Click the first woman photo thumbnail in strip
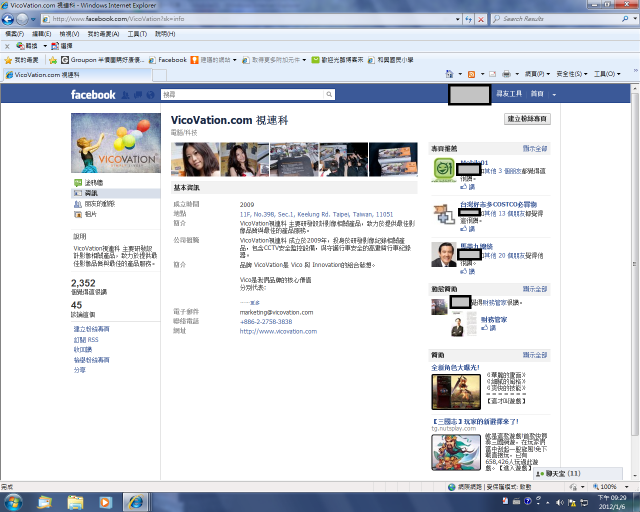The width and height of the screenshot is (640, 512). (195, 159)
